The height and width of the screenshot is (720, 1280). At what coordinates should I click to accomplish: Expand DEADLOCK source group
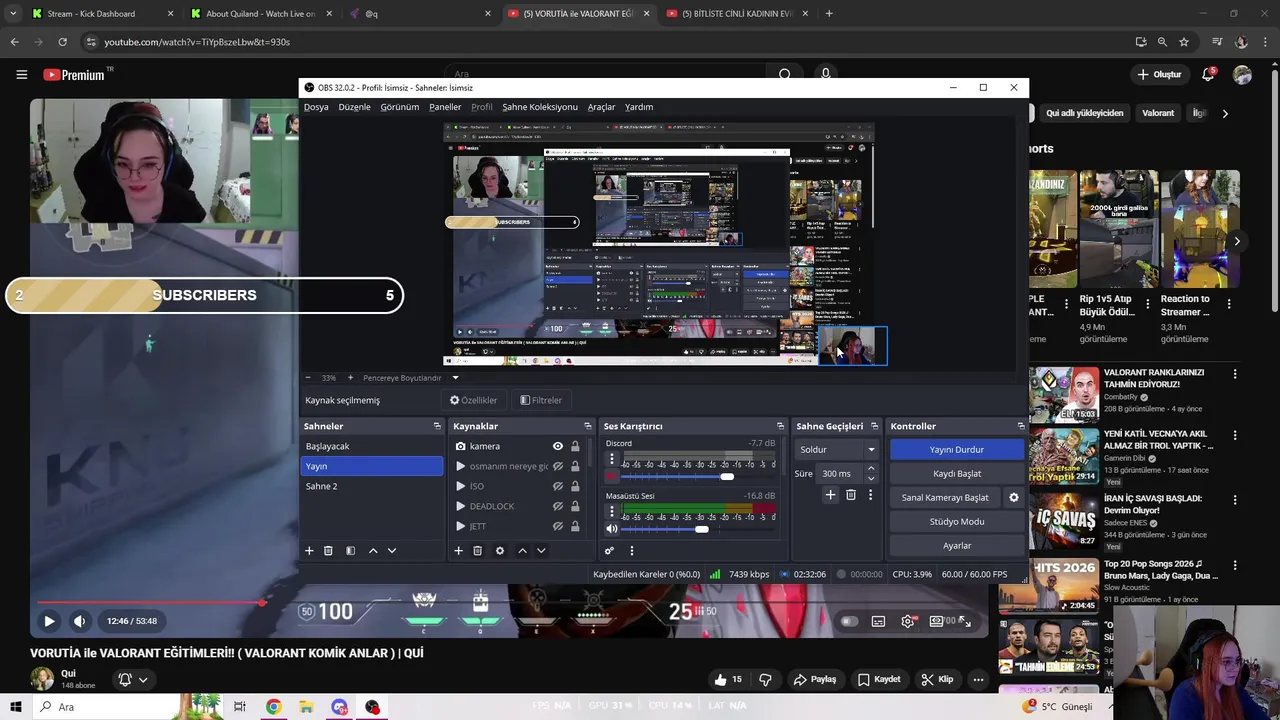tap(460, 506)
